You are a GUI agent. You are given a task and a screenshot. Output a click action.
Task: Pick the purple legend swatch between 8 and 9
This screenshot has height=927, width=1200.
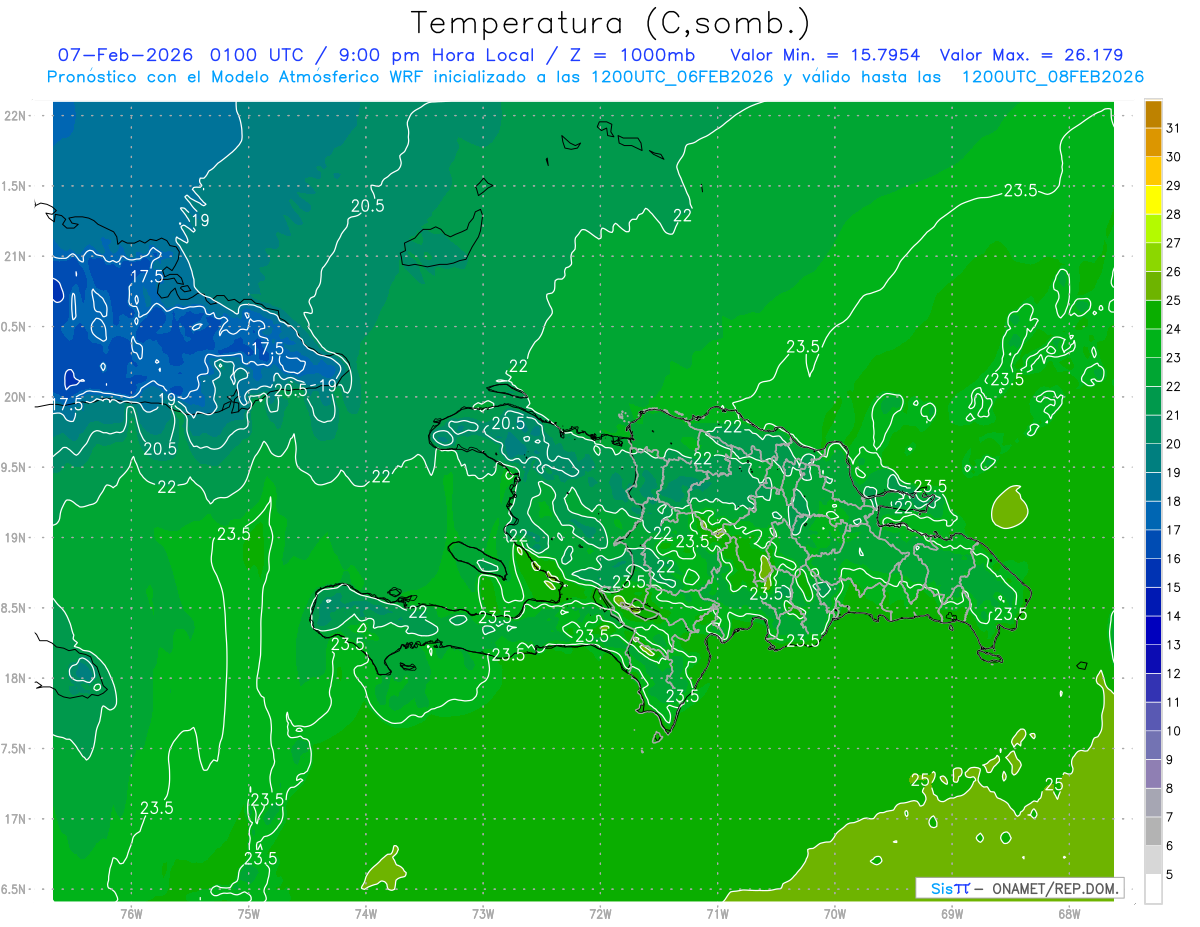pos(1154,774)
